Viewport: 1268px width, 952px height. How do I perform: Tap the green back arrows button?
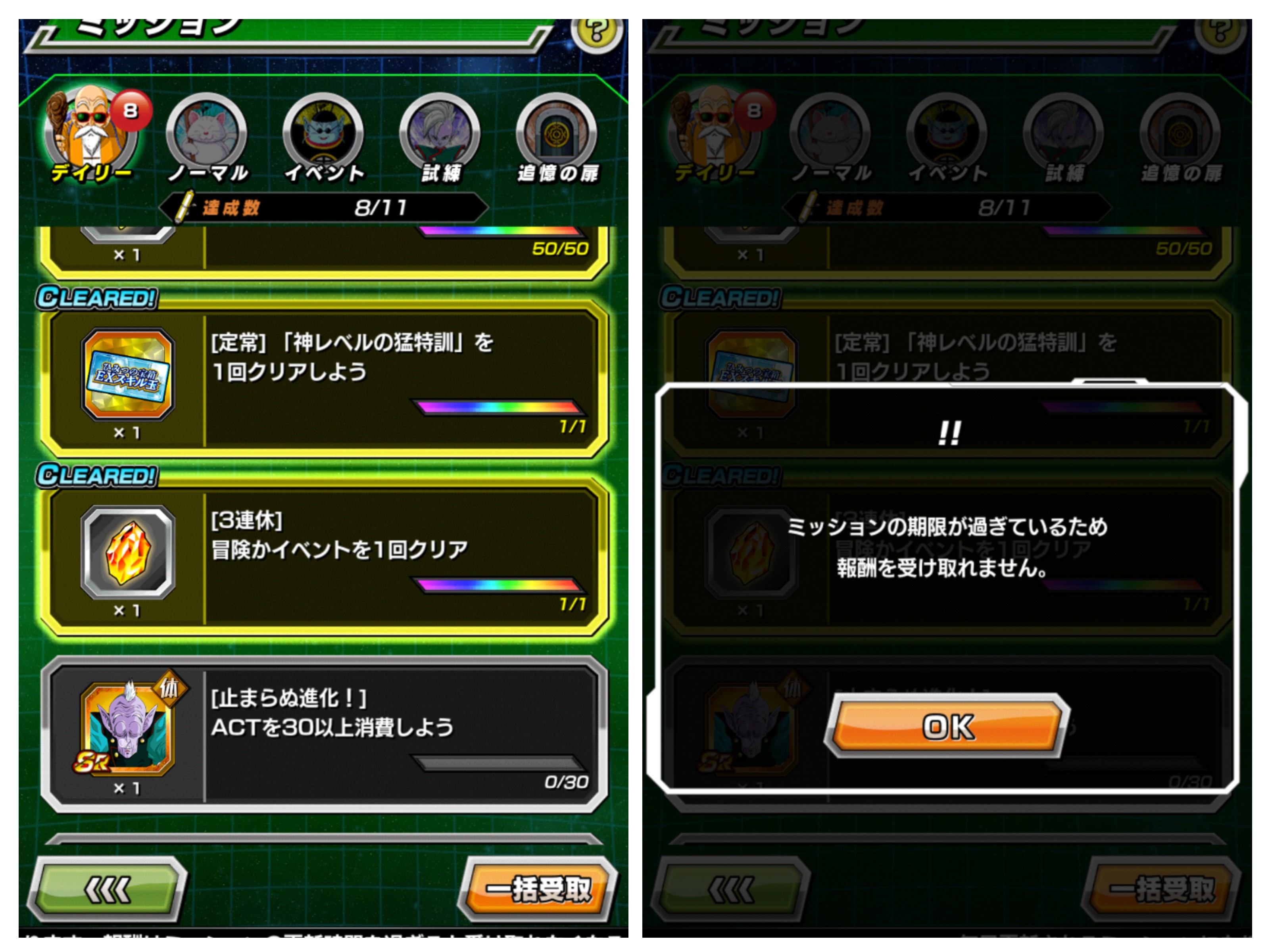tap(107, 889)
